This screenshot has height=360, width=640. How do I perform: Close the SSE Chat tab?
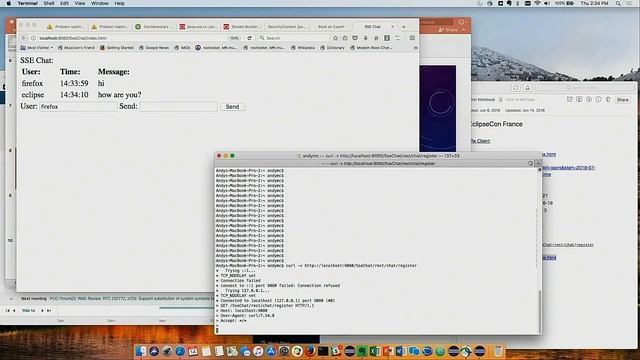pos(393,27)
